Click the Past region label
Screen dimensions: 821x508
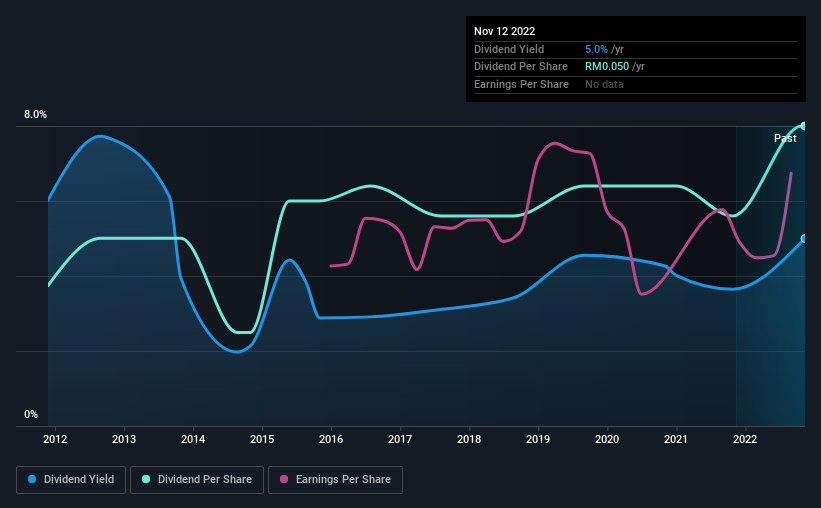tap(785, 138)
